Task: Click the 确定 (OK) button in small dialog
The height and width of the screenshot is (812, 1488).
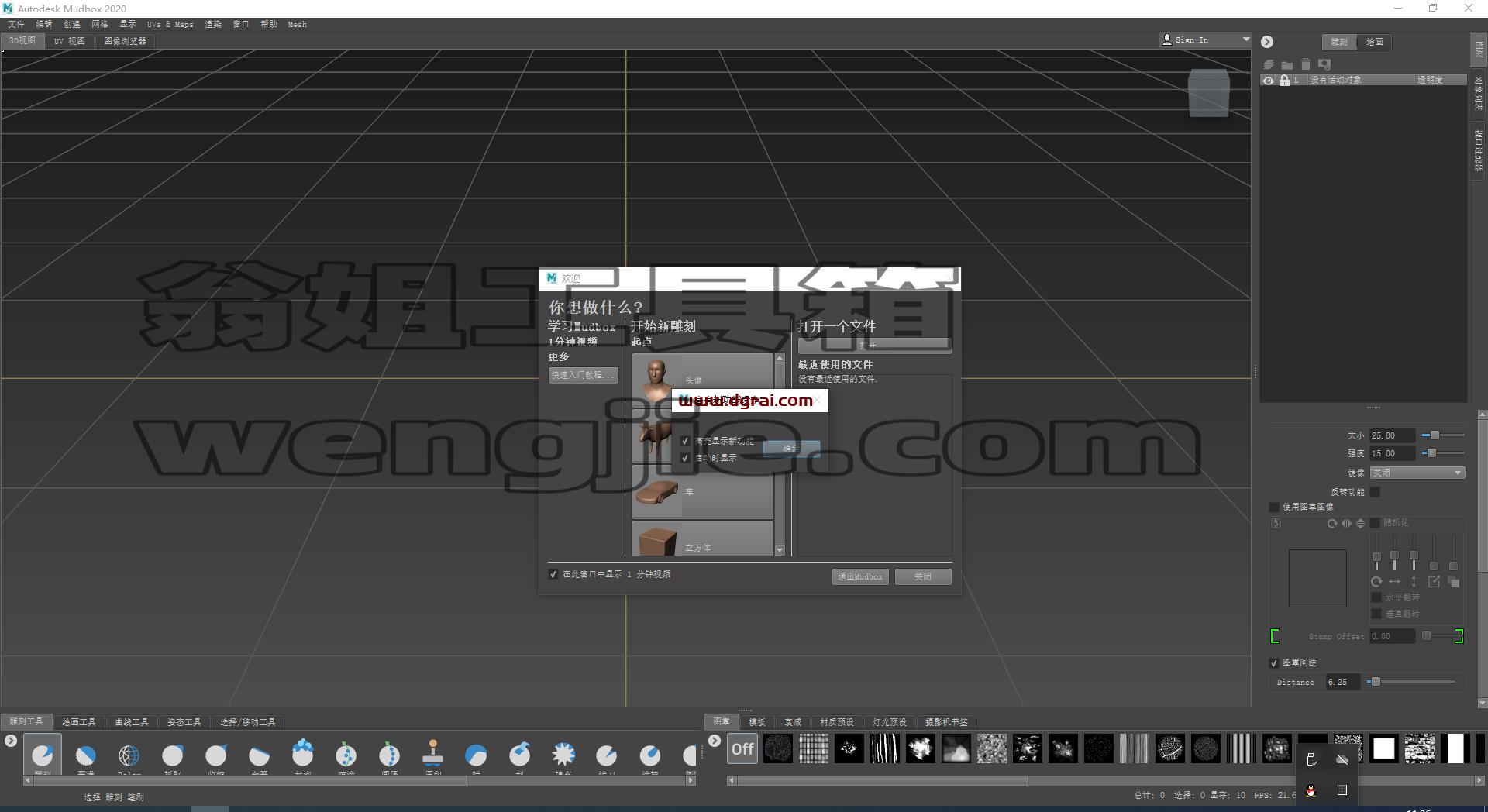Action: 791,449
